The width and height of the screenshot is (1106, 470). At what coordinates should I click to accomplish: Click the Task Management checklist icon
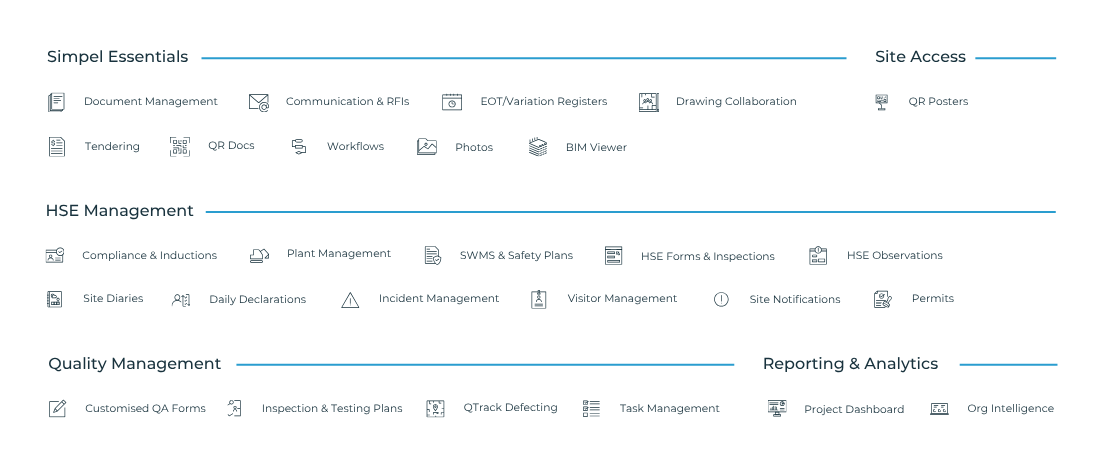pos(591,409)
